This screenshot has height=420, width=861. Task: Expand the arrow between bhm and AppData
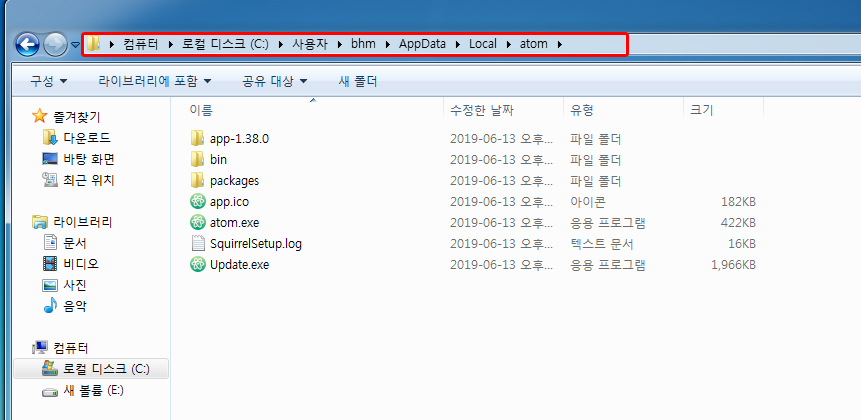click(388, 44)
